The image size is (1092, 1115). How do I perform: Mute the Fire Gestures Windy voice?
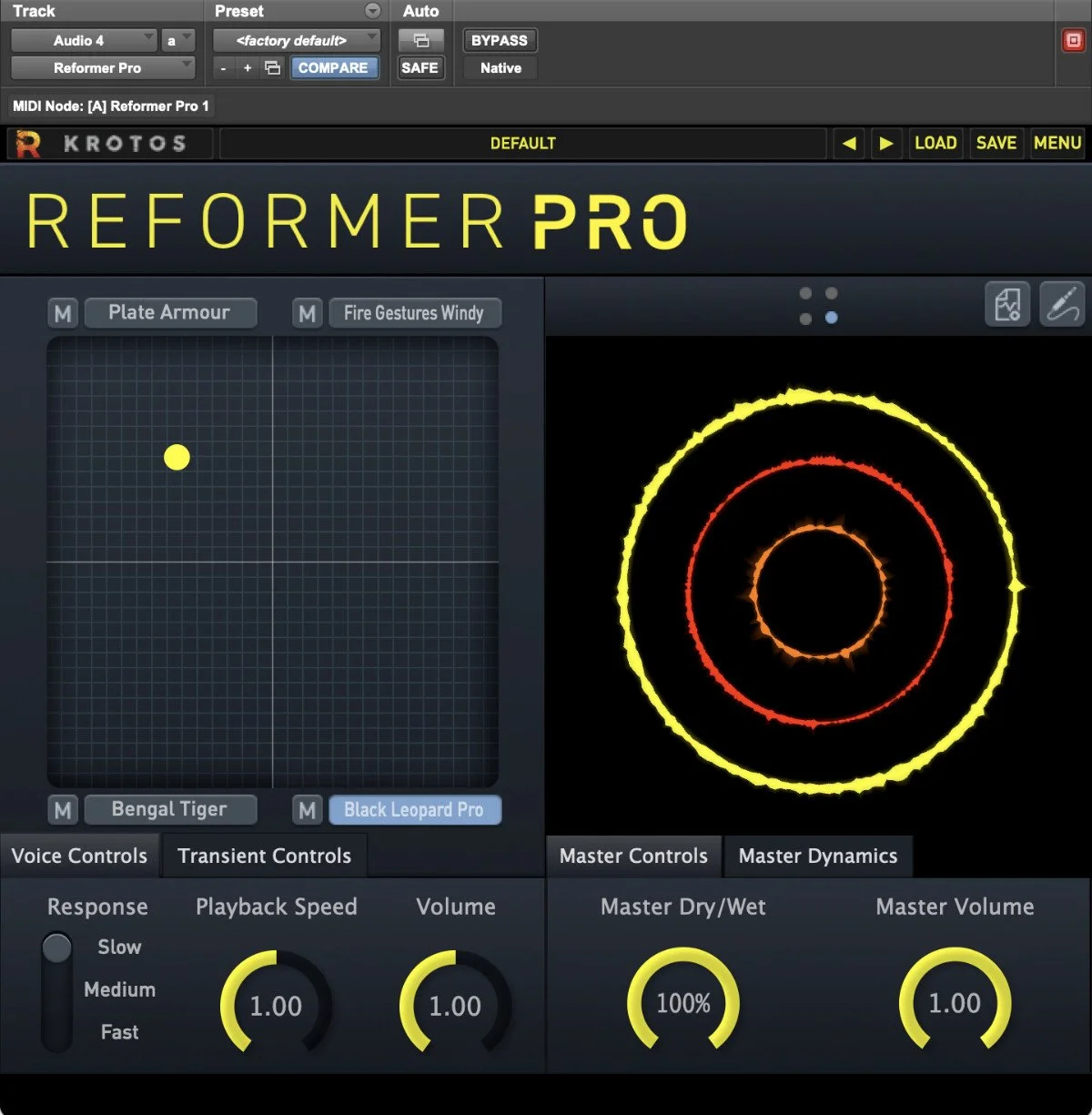(308, 313)
